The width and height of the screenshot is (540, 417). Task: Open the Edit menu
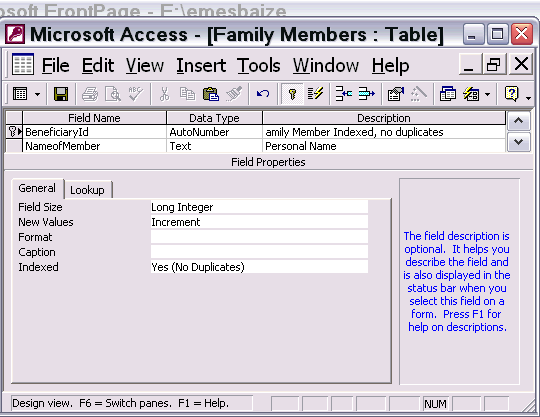(x=98, y=65)
